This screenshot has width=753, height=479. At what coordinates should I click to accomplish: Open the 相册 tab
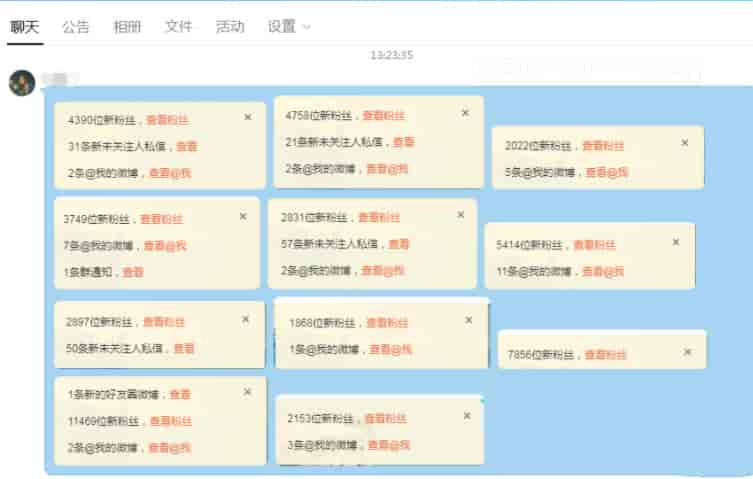tap(127, 26)
